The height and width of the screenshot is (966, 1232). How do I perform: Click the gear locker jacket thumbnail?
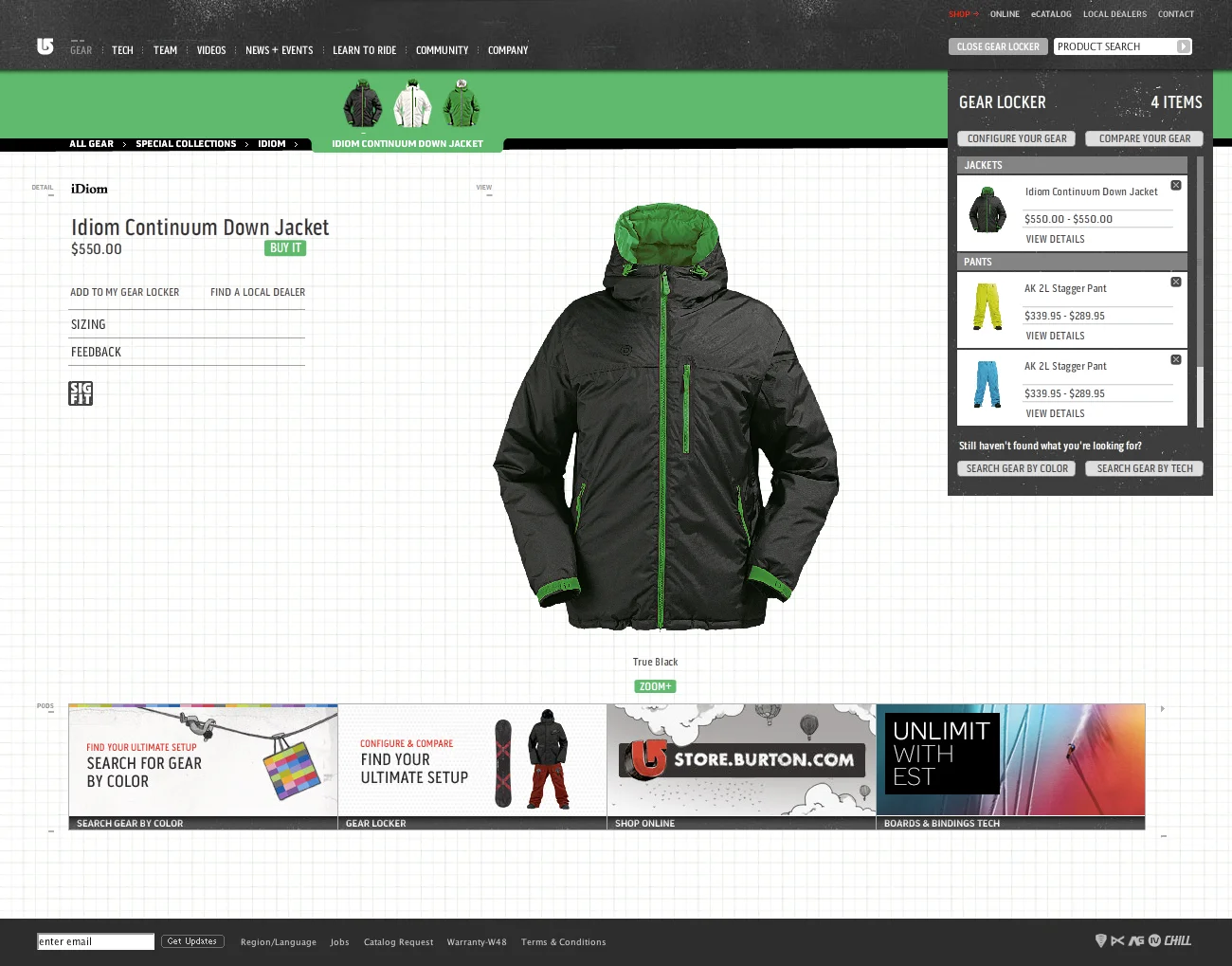(987, 210)
